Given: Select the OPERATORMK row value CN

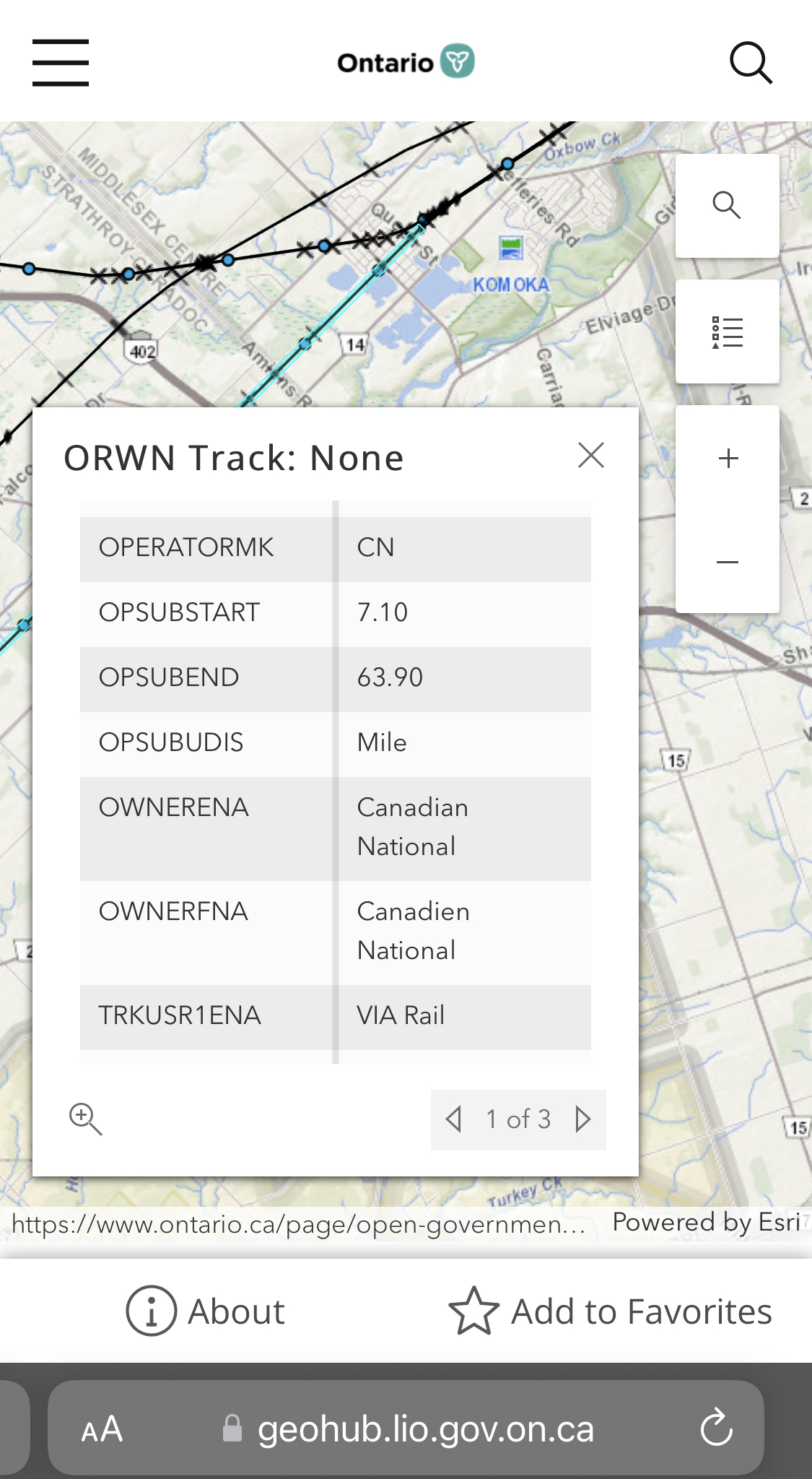Looking at the screenshot, I should [376, 547].
